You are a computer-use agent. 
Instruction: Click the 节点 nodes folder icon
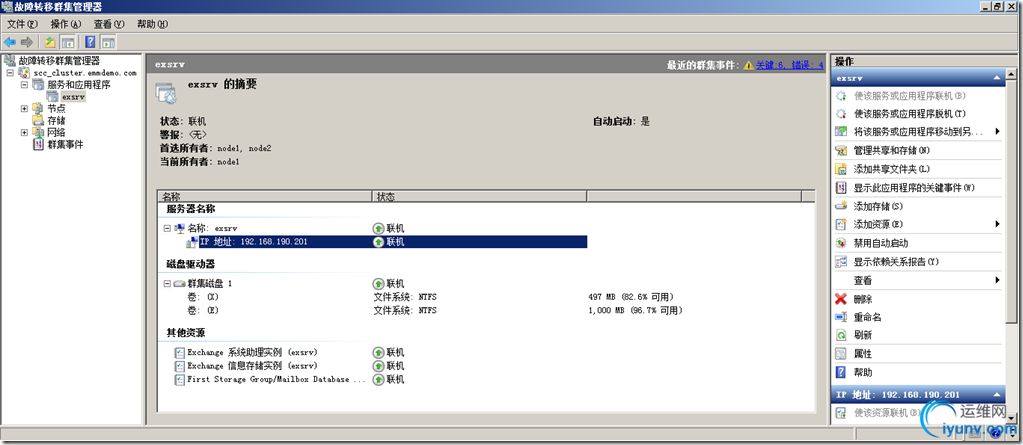pyautogui.click(x=38, y=109)
